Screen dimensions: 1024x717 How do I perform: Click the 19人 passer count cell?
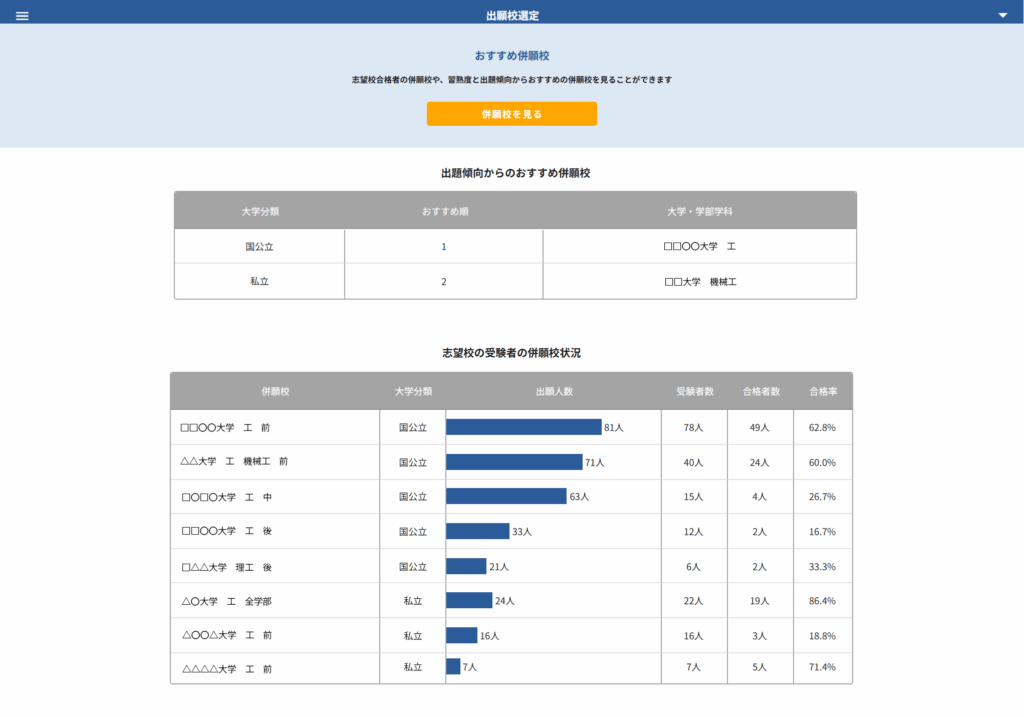(760, 601)
